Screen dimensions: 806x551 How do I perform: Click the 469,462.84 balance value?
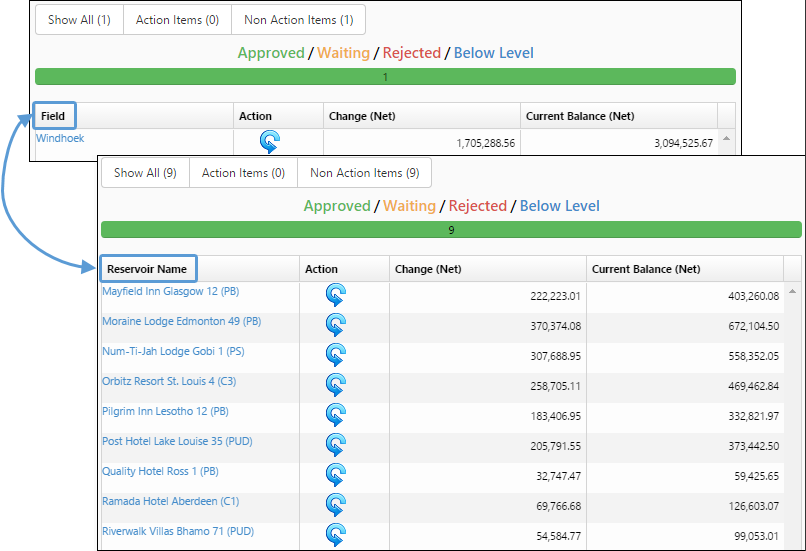coord(754,387)
